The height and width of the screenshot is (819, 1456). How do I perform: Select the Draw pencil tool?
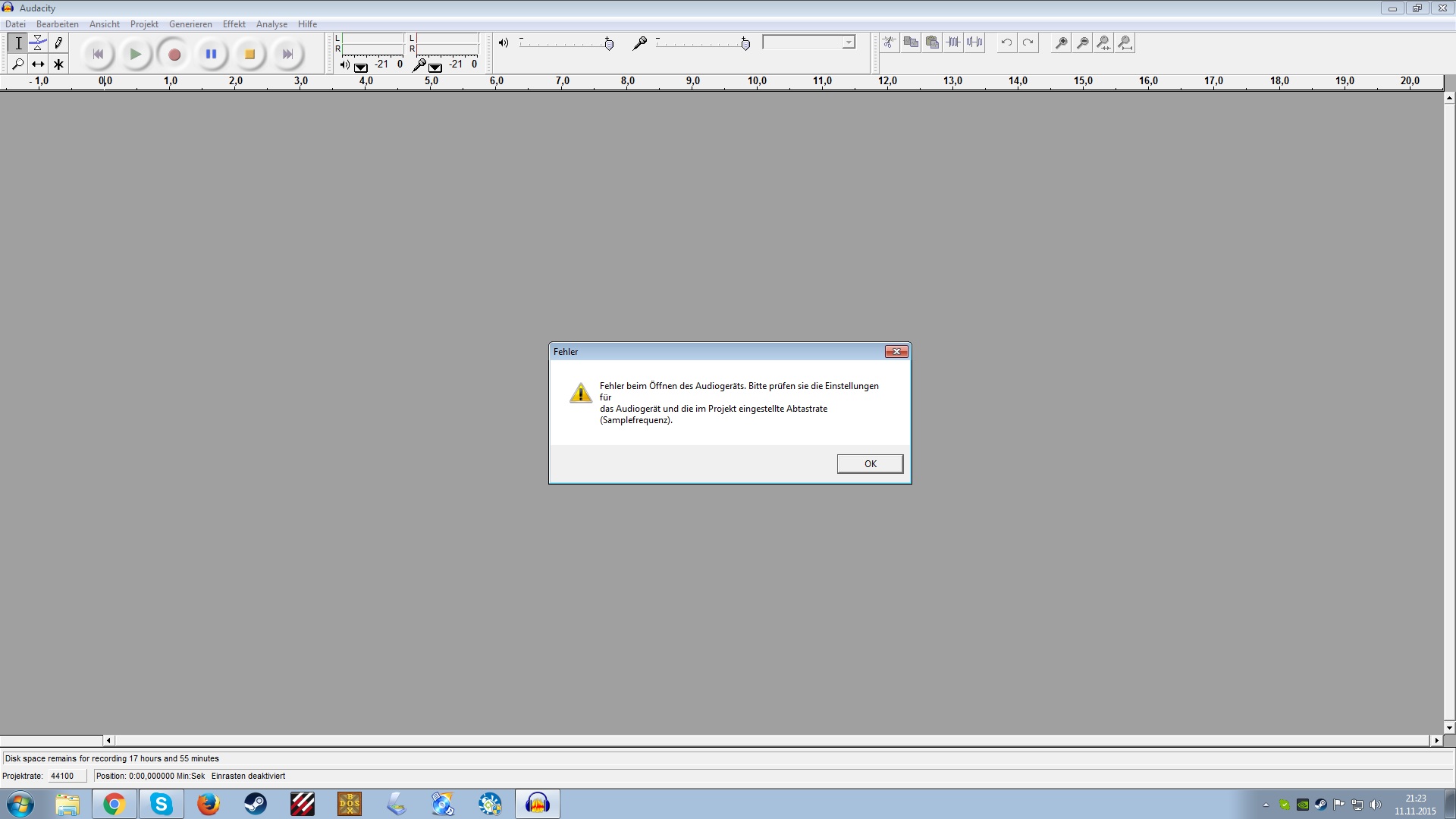click(x=58, y=43)
